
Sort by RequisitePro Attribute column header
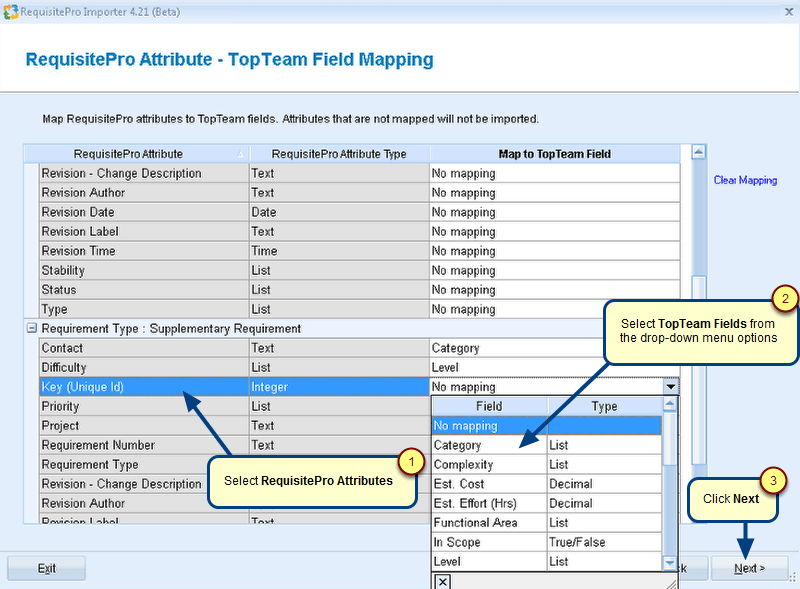135,154
